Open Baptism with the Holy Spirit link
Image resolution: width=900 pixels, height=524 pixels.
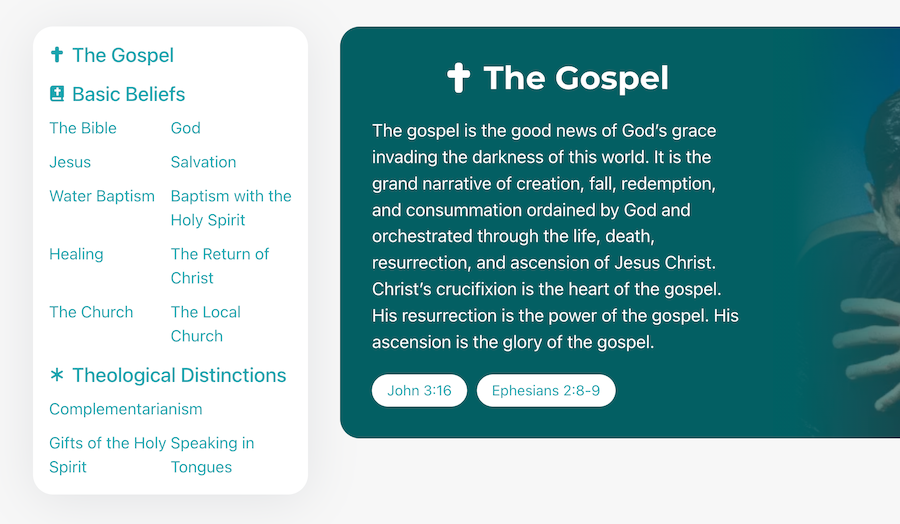coord(231,208)
